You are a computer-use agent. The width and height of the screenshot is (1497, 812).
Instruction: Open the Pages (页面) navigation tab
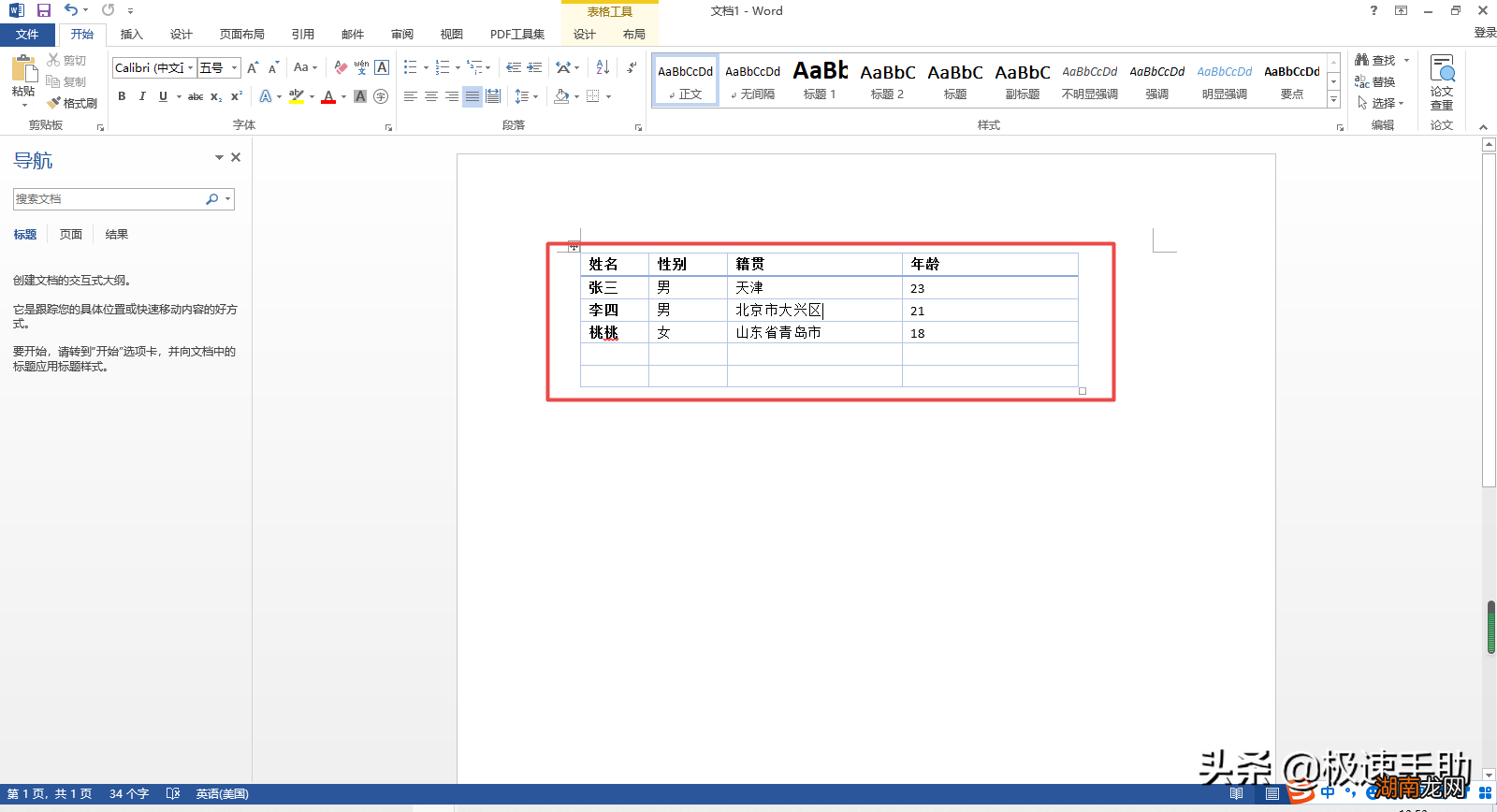click(x=71, y=235)
